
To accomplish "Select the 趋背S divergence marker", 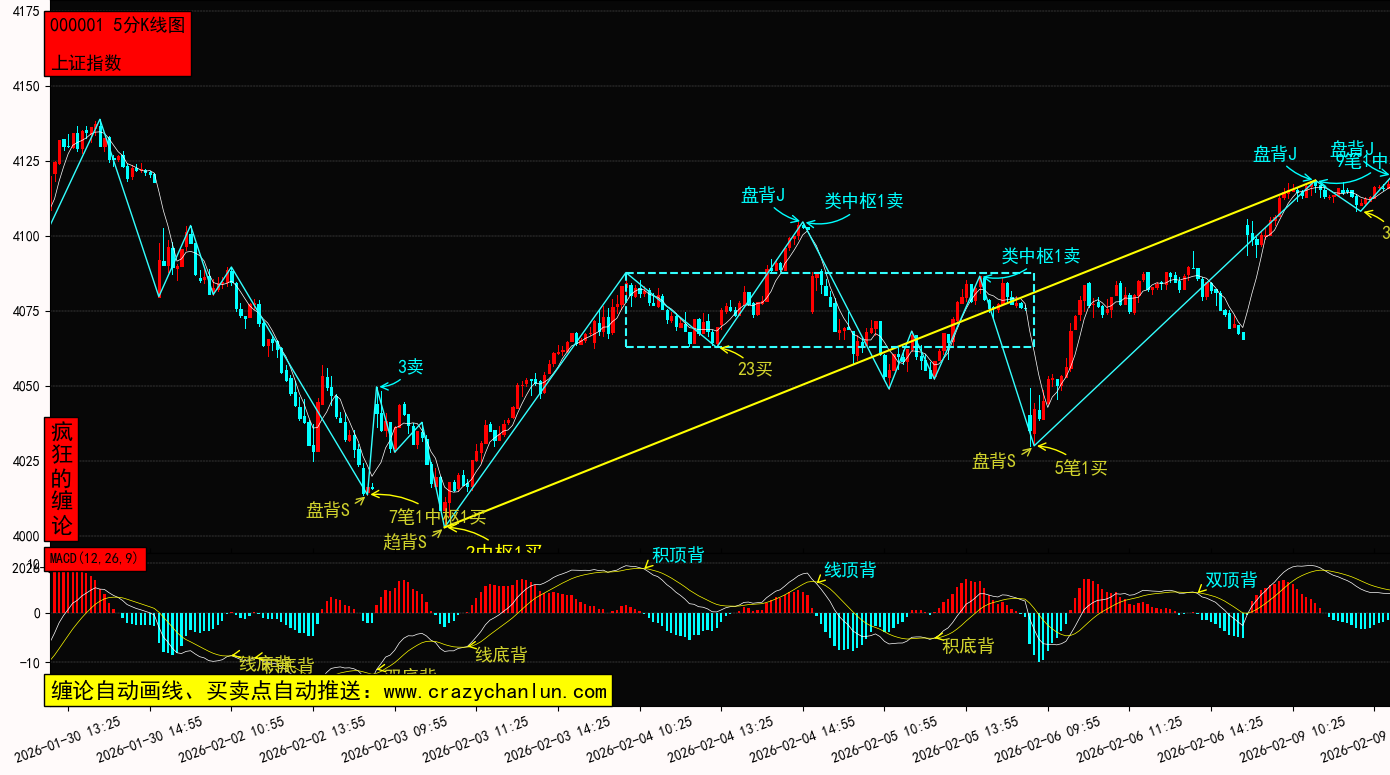I will click(x=405, y=542).
